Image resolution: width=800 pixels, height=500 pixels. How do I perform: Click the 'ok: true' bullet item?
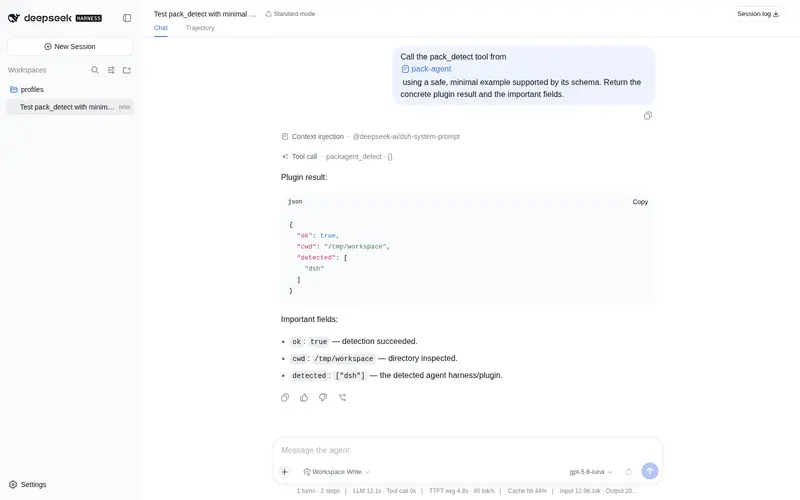coord(354,341)
